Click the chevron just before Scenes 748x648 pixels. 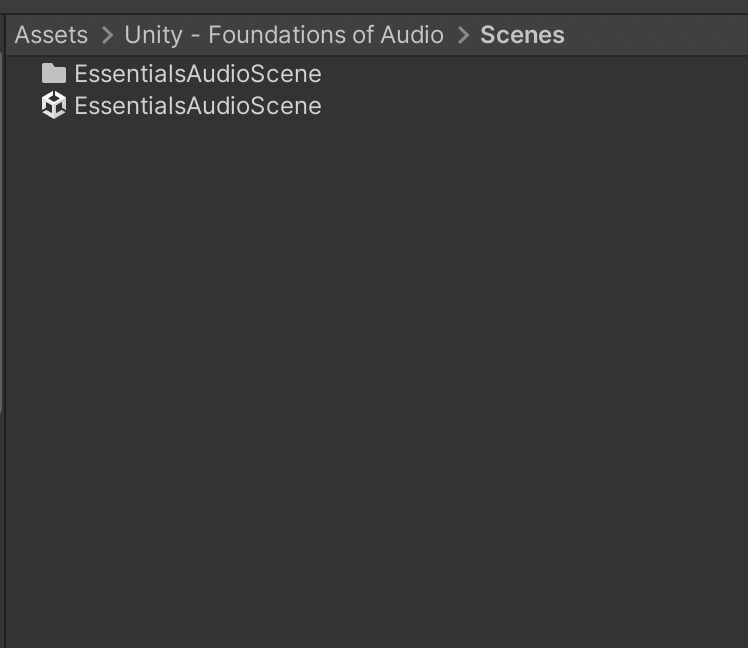(463, 35)
